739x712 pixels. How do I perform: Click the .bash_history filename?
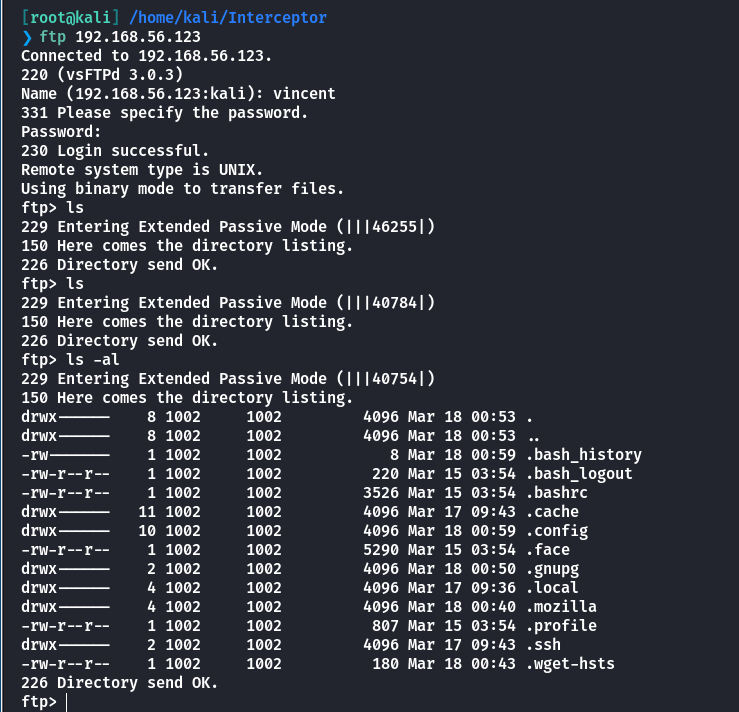[584, 455]
